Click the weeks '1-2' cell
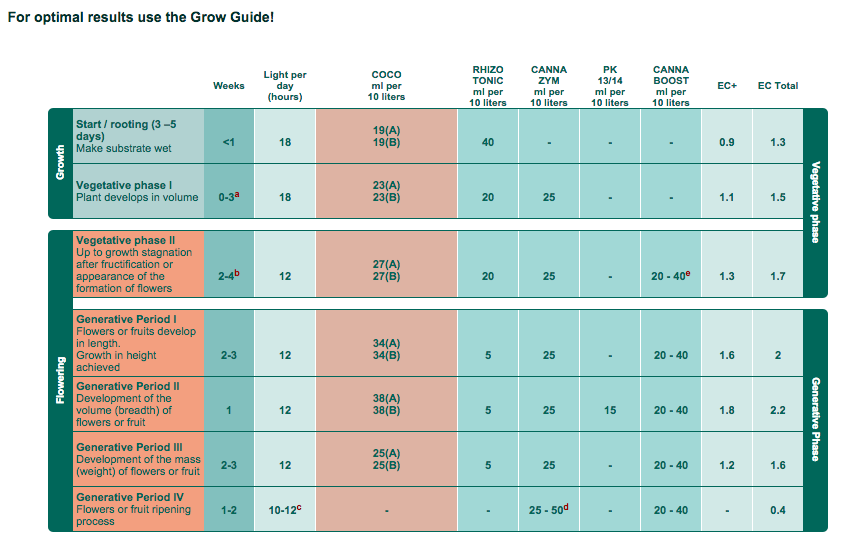This screenshot has height=549, width=867. pyautogui.click(x=229, y=509)
